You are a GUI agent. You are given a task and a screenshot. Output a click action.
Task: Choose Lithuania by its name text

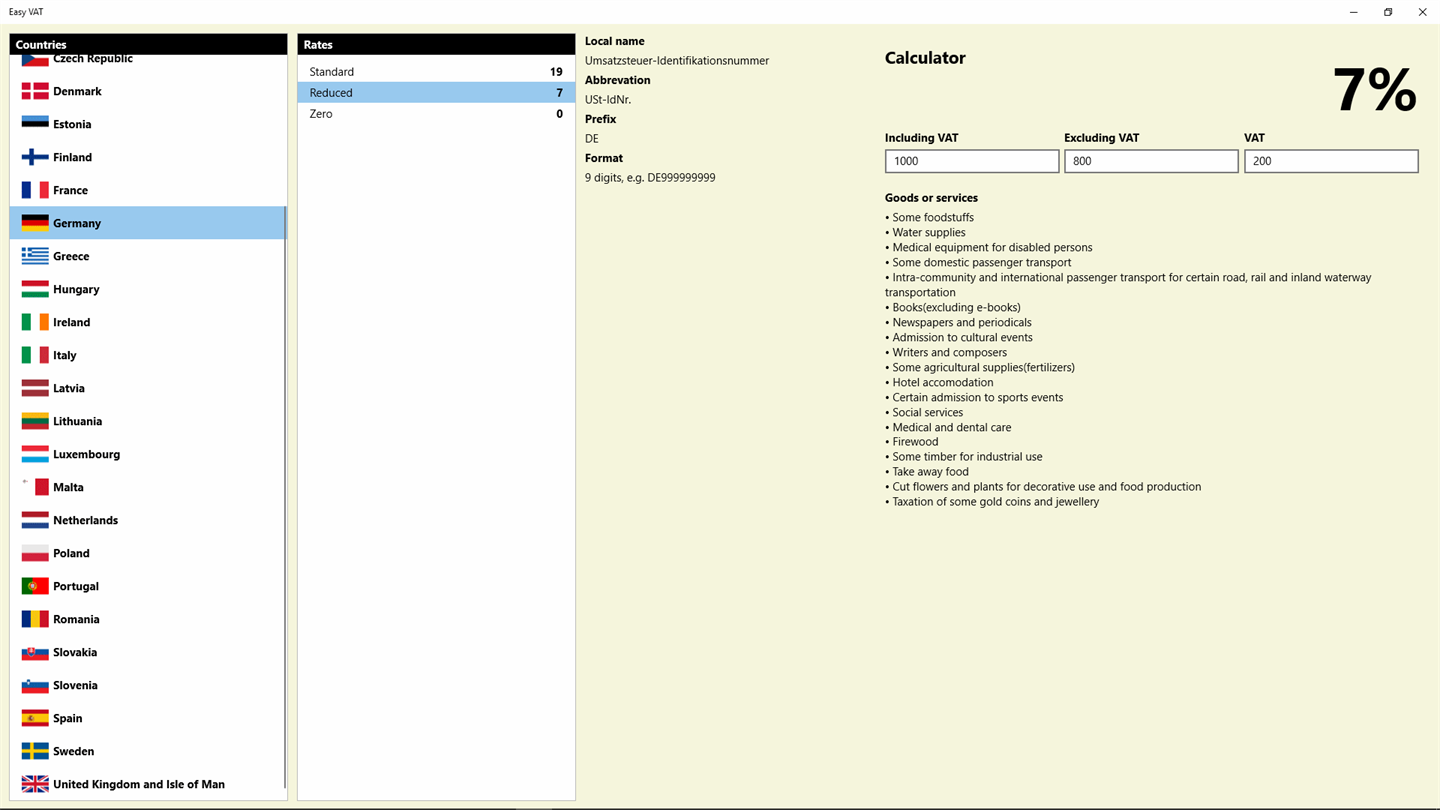pyautogui.click(x=77, y=421)
